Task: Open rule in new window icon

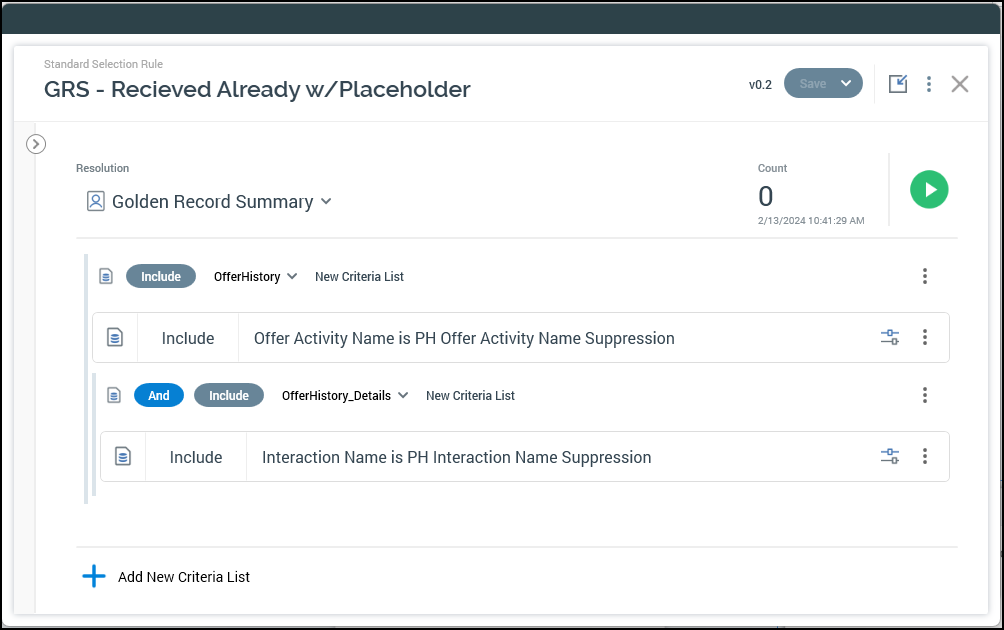Action: pos(898,84)
